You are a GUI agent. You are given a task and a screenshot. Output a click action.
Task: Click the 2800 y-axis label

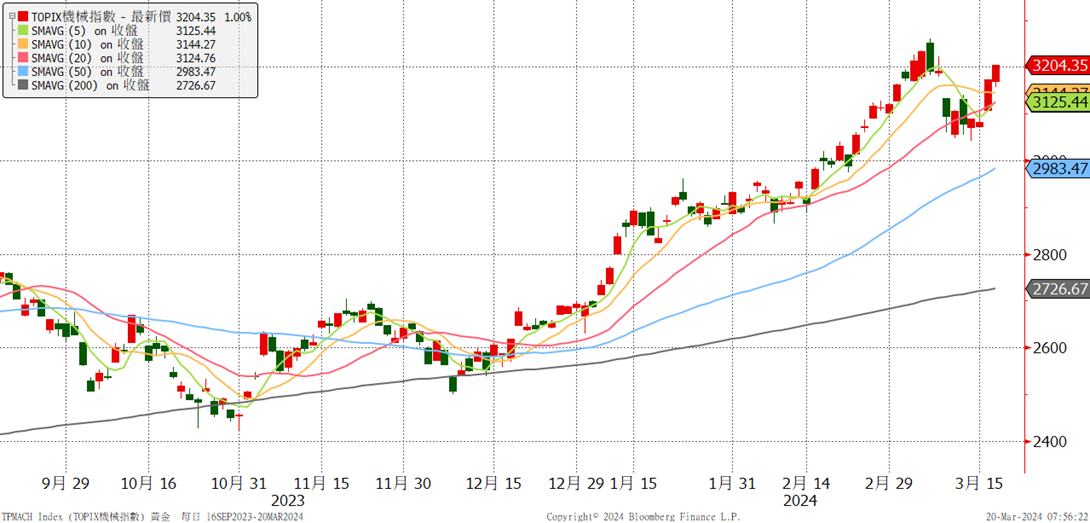tap(1051, 255)
